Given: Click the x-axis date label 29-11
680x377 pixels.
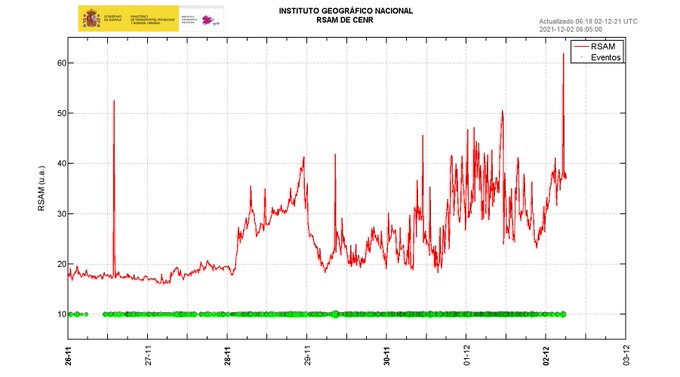Looking at the screenshot, I should [x=307, y=355].
